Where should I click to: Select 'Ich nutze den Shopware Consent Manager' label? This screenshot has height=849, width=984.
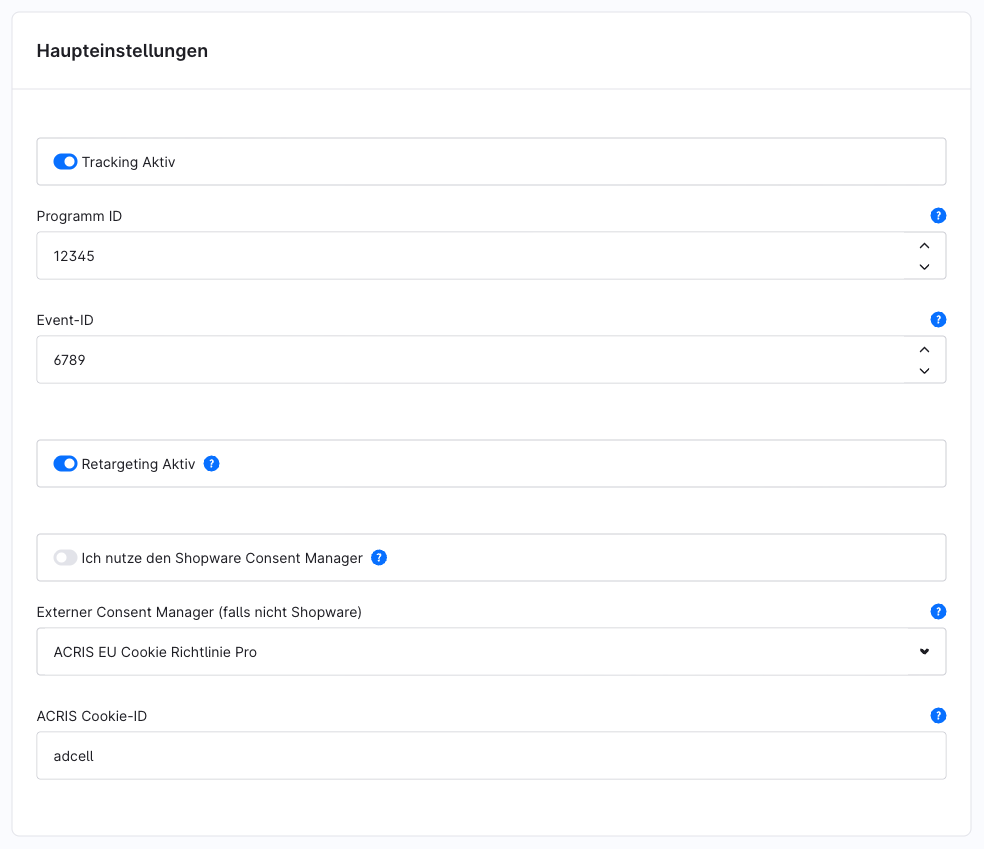(222, 558)
